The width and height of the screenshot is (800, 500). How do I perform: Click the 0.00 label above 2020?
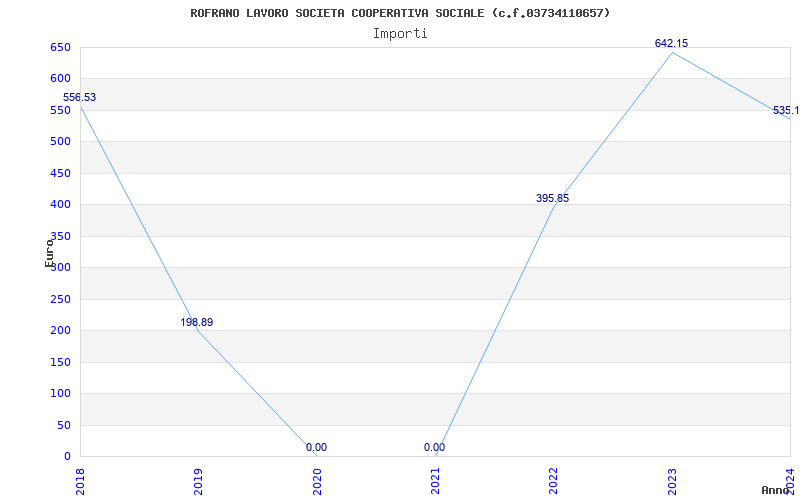(x=316, y=447)
